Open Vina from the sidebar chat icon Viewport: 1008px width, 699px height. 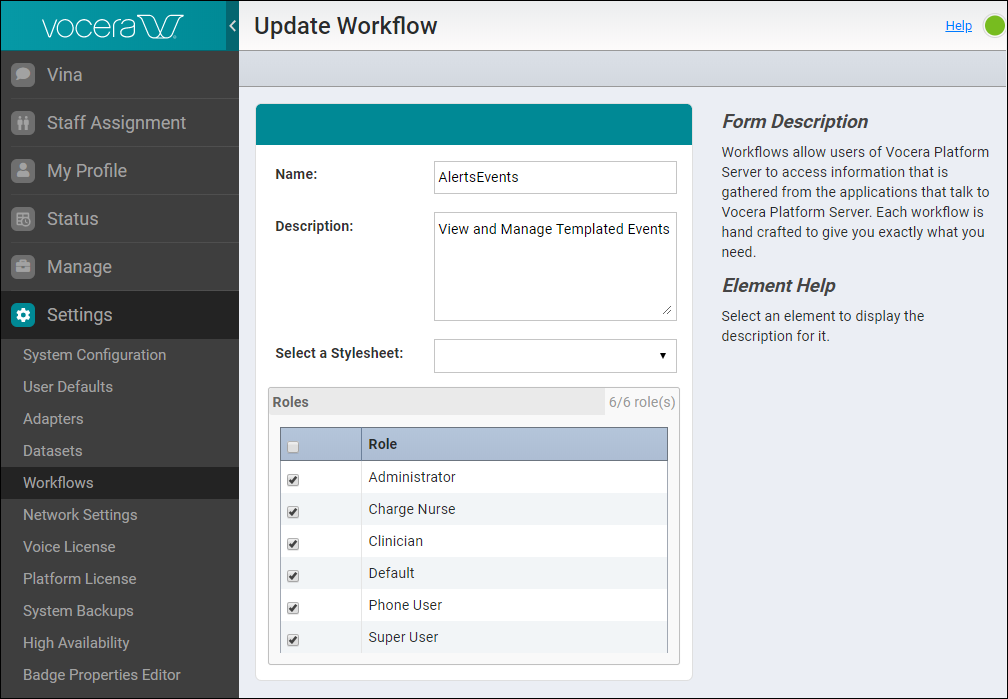click(22, 74)
